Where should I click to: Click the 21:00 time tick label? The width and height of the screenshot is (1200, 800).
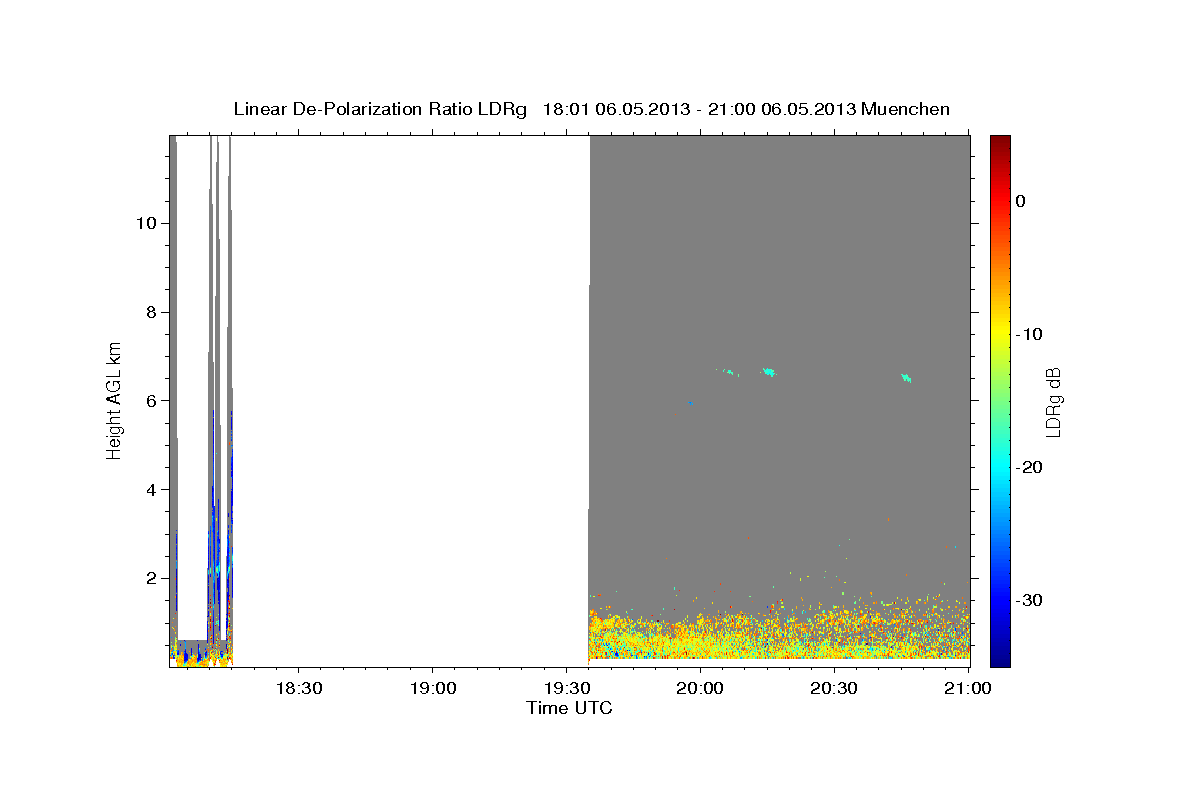pyautogui.click(x=968, y=689)
